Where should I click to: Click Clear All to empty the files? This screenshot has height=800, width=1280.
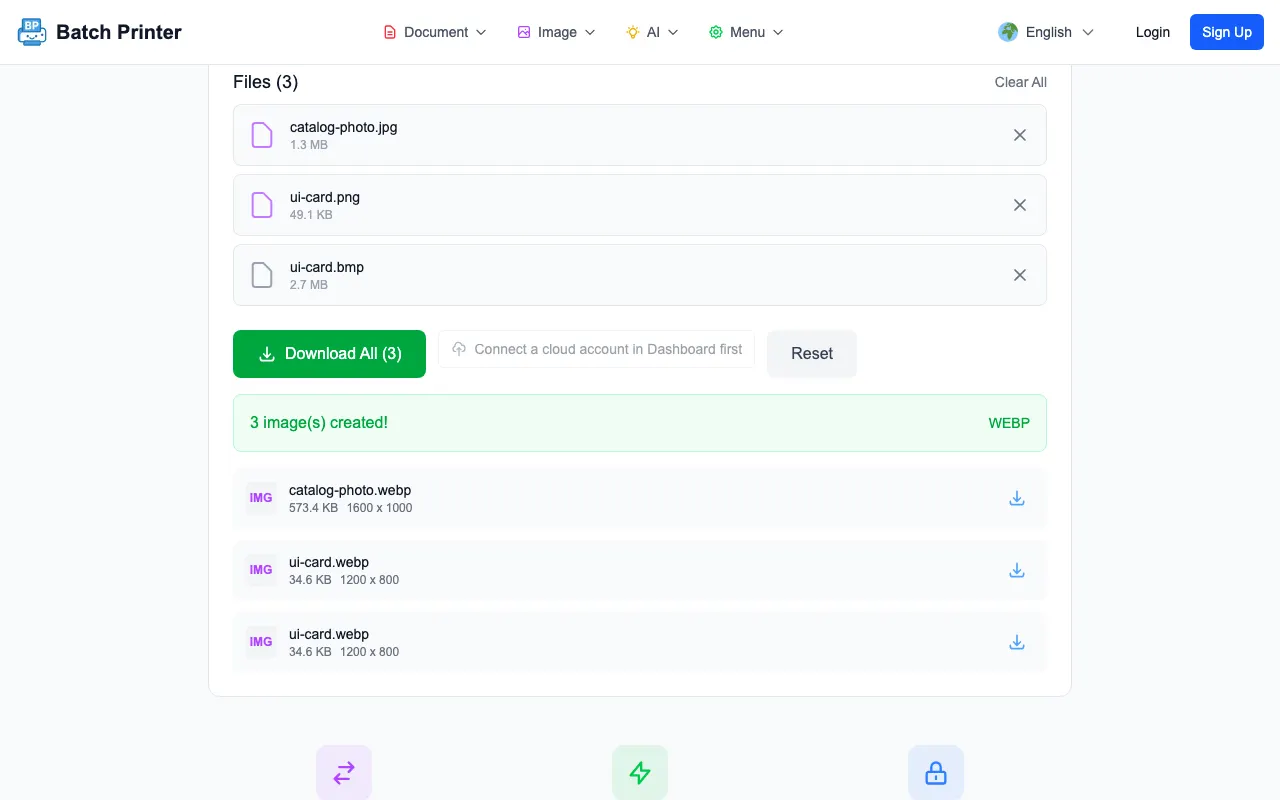(x=1021, y=82)
